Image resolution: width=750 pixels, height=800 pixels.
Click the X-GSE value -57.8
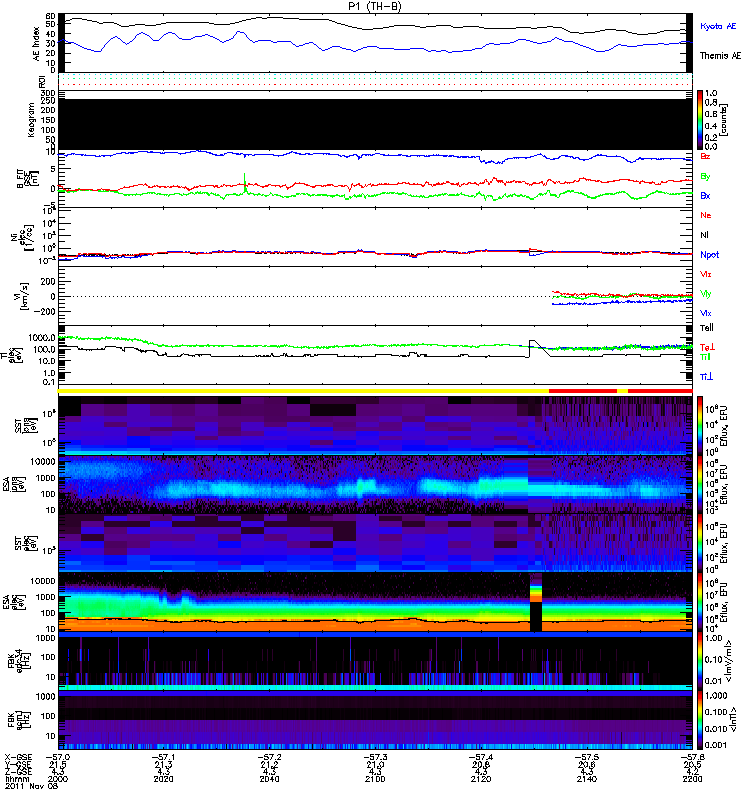click(x=692, y=758)
